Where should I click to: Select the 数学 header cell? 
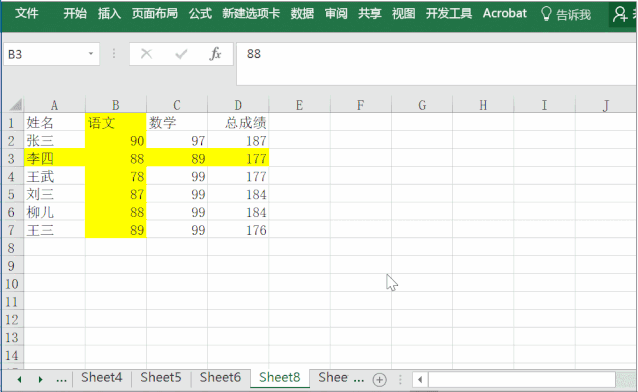[177, 123]
